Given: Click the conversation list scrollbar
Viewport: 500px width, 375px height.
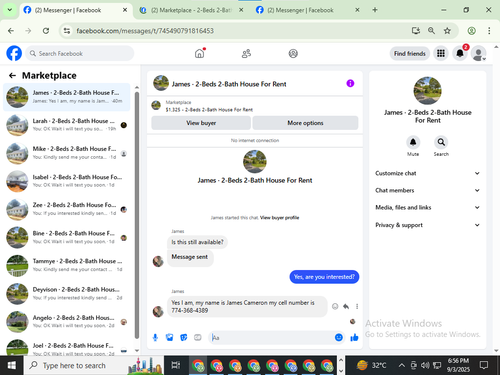Looking at the screenshot, I should coord(137,215).
